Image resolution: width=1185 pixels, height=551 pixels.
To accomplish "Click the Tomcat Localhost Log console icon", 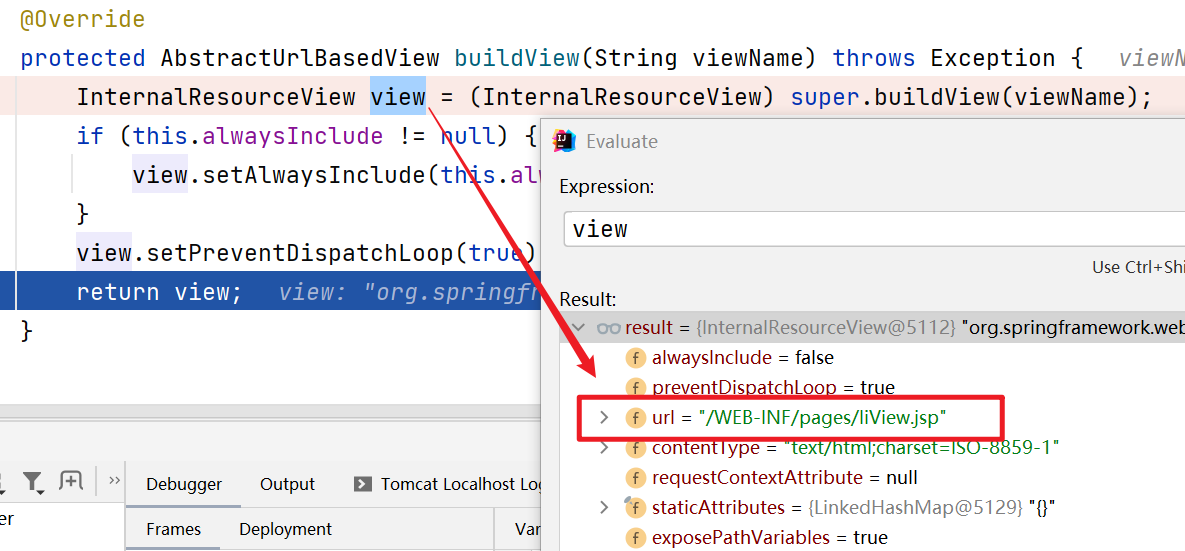I will 362,484.
